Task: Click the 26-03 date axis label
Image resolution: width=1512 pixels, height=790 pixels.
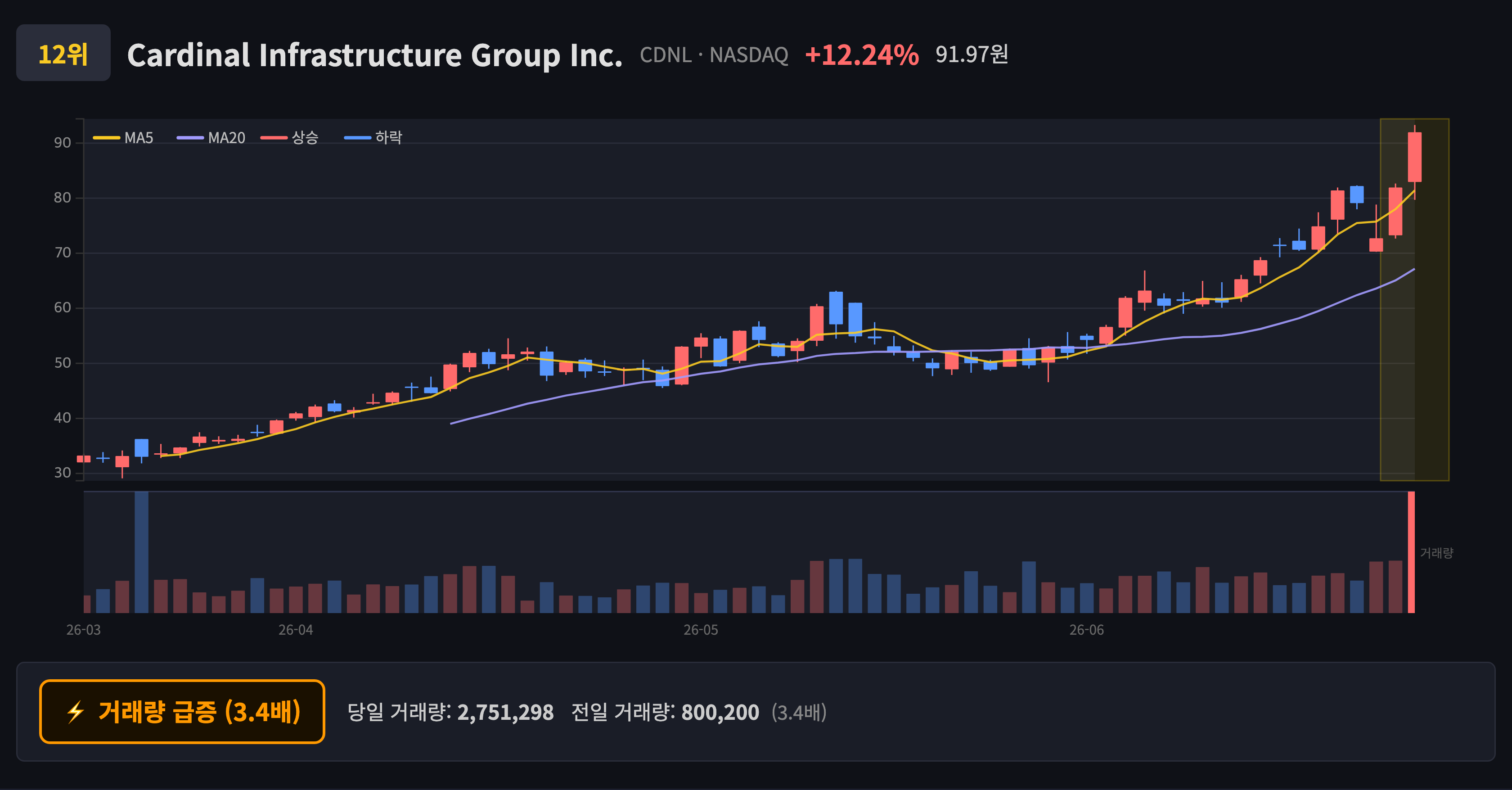Action: pyautogui.click(x=83, y=630)
